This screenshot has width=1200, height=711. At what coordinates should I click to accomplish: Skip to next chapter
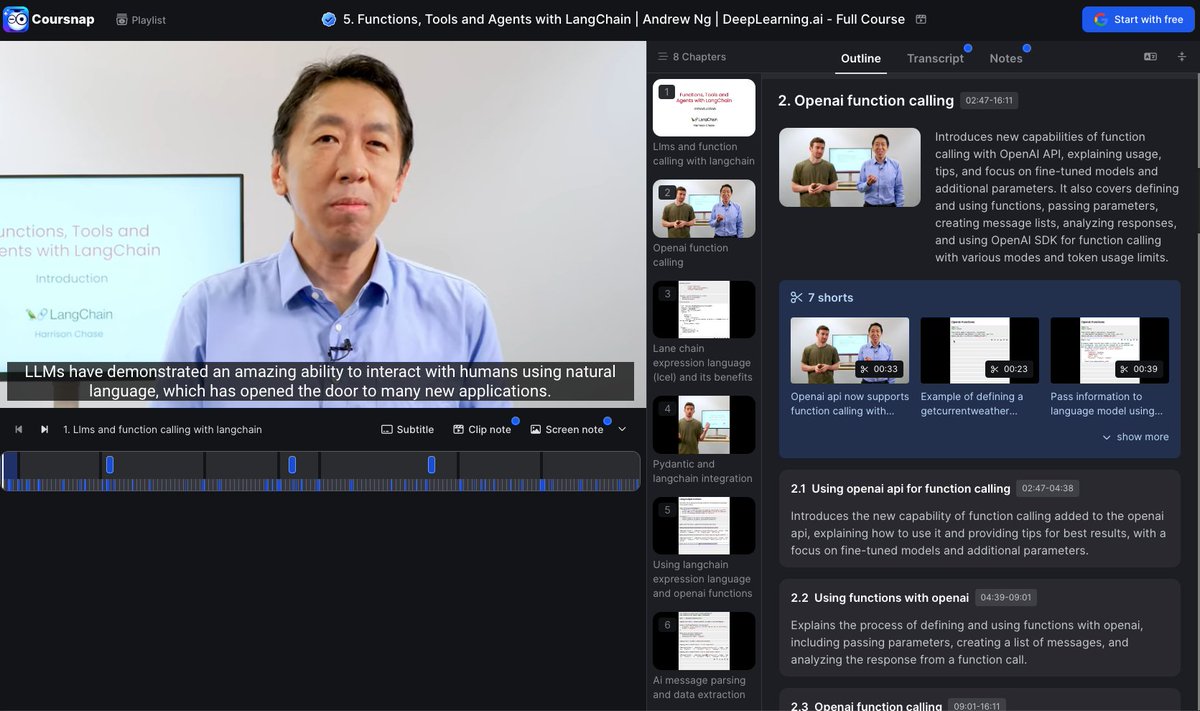[44, 429]
